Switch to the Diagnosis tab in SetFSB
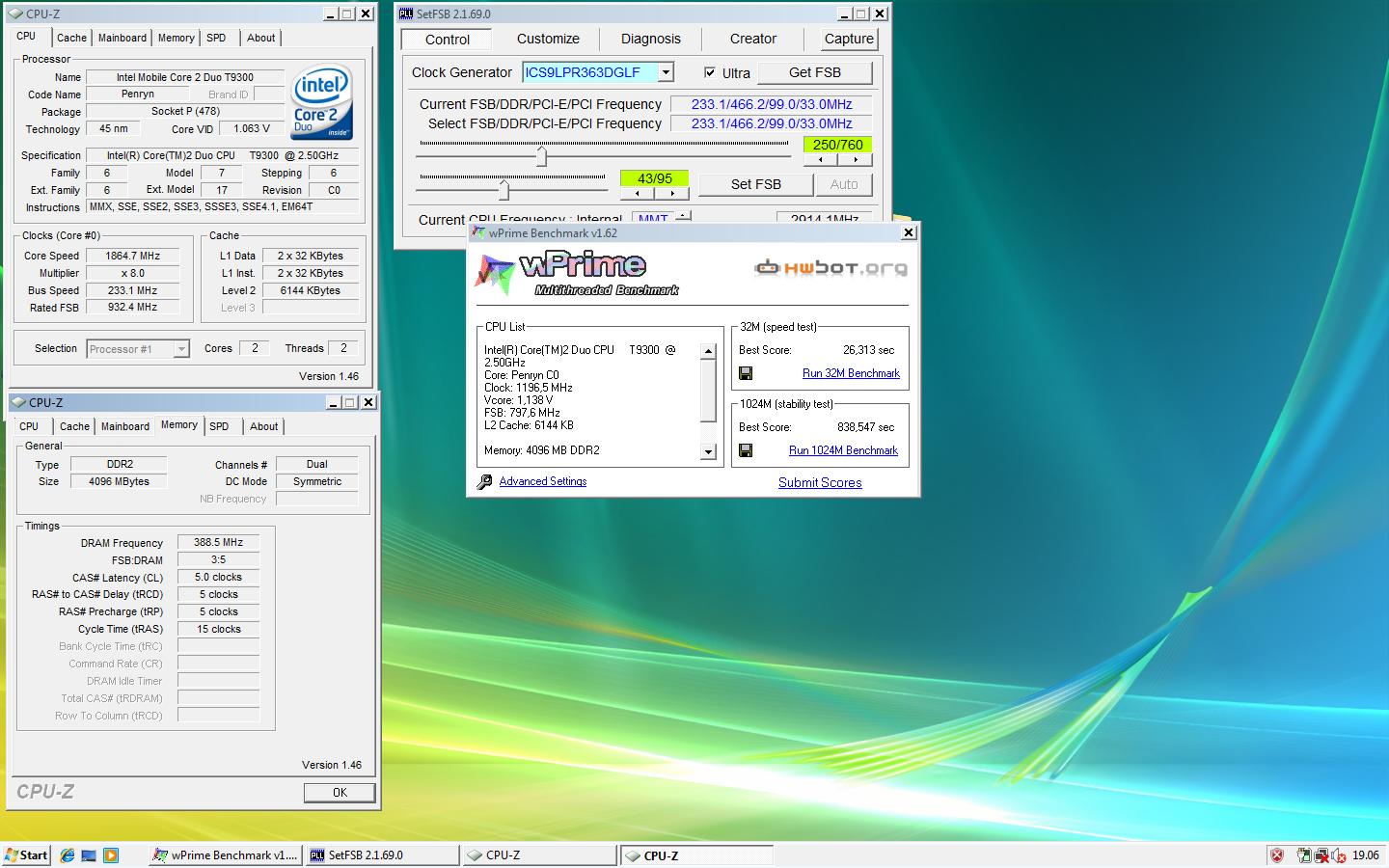Viewport: 1389px width, 868px height. coord(651,39)
